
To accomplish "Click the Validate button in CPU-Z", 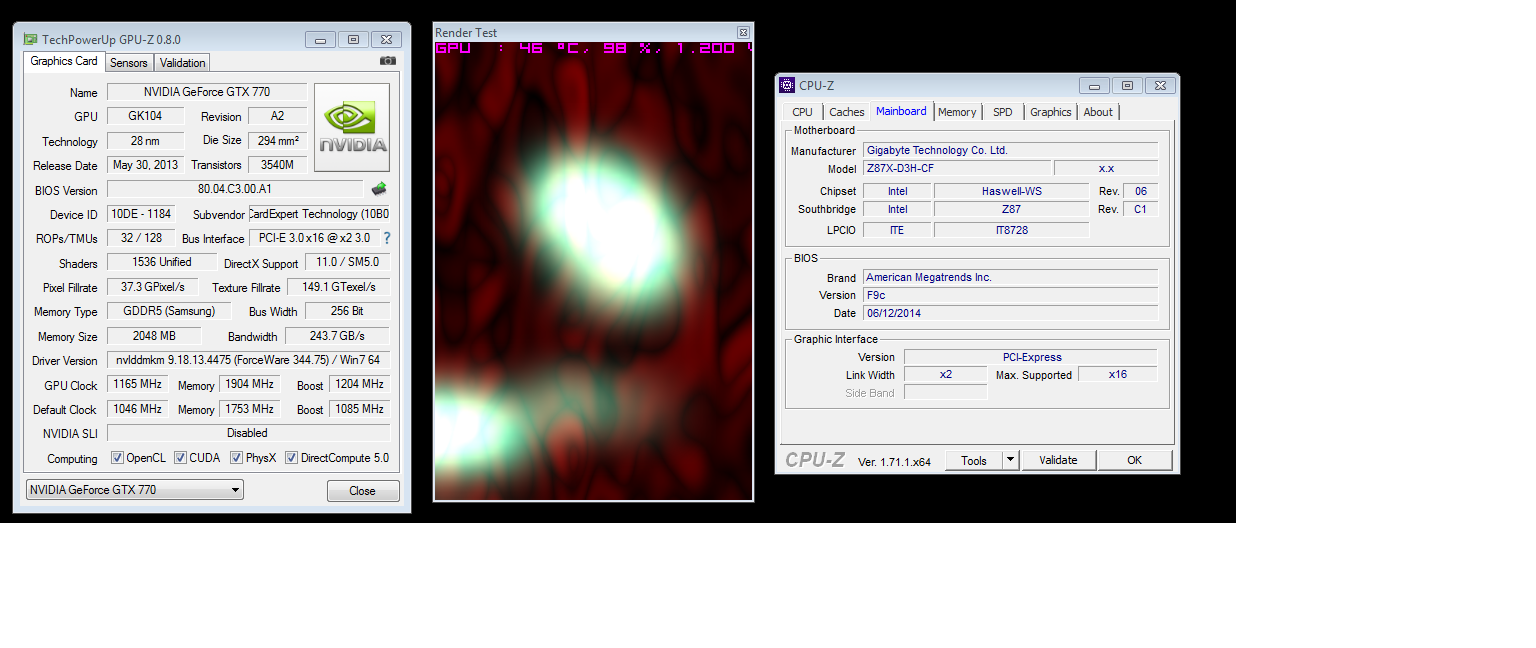I will (x=1058, y=460).
